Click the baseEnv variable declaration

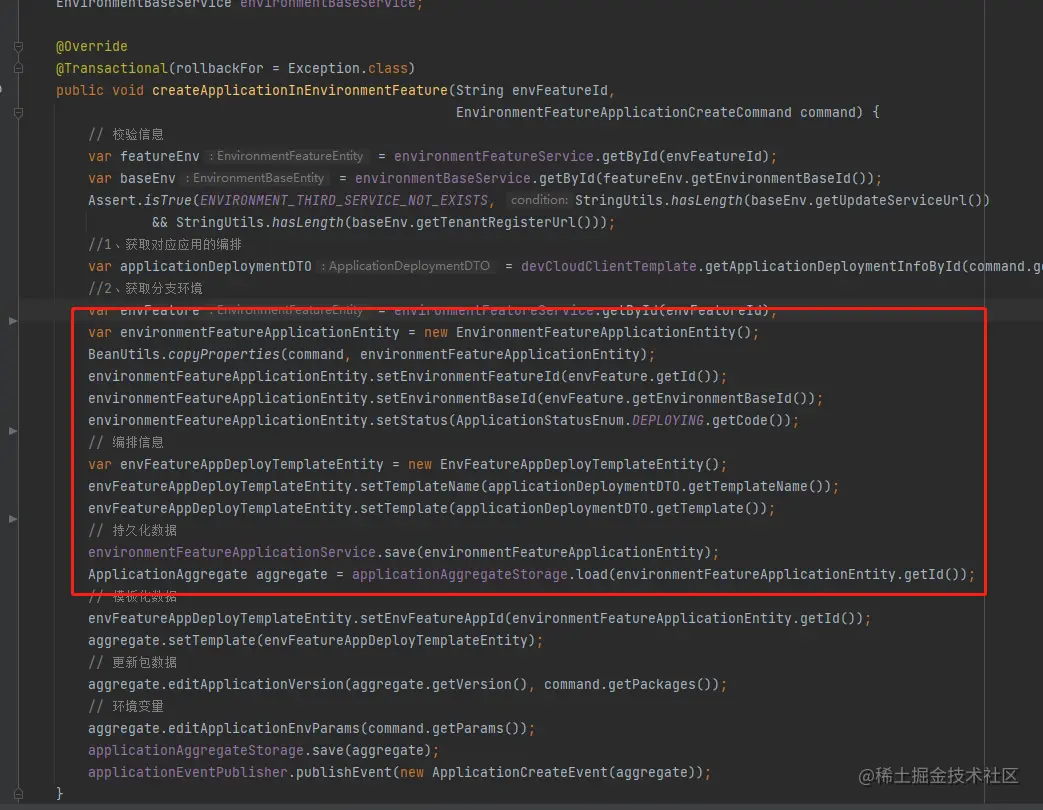point(148,178)
